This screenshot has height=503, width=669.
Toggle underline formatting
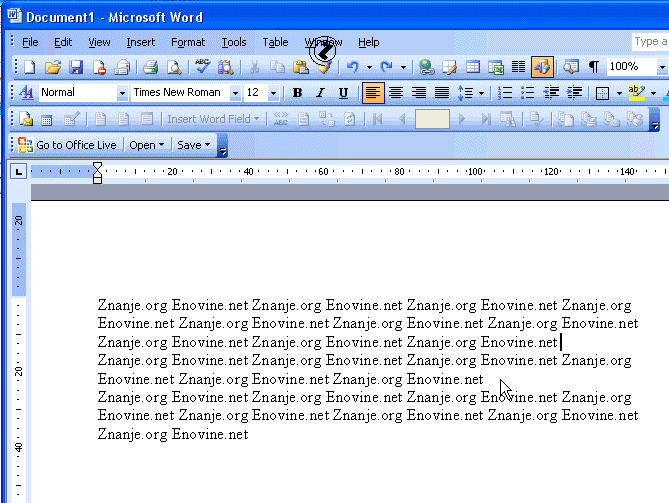(x=343, y=93)
